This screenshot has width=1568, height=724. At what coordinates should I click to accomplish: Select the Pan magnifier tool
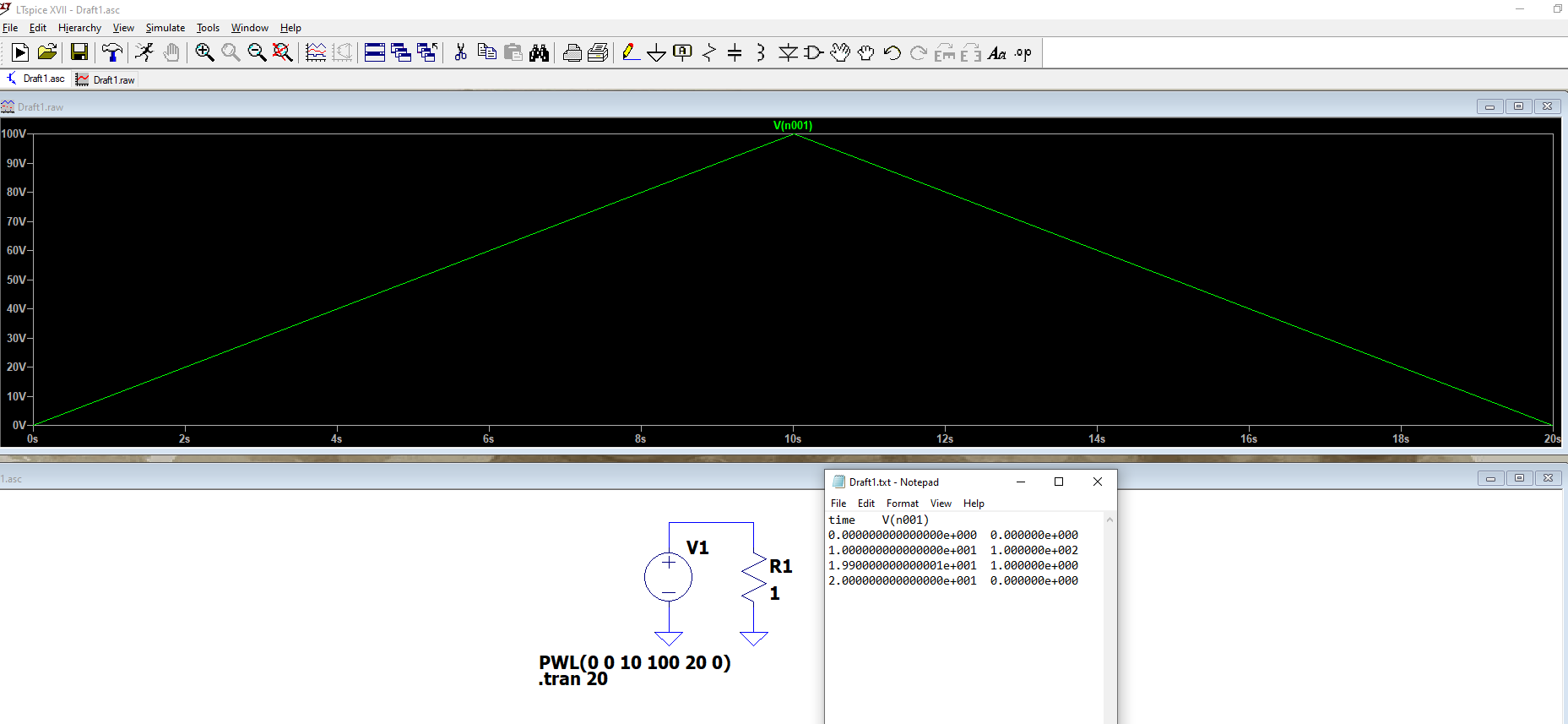click(231, 53)
